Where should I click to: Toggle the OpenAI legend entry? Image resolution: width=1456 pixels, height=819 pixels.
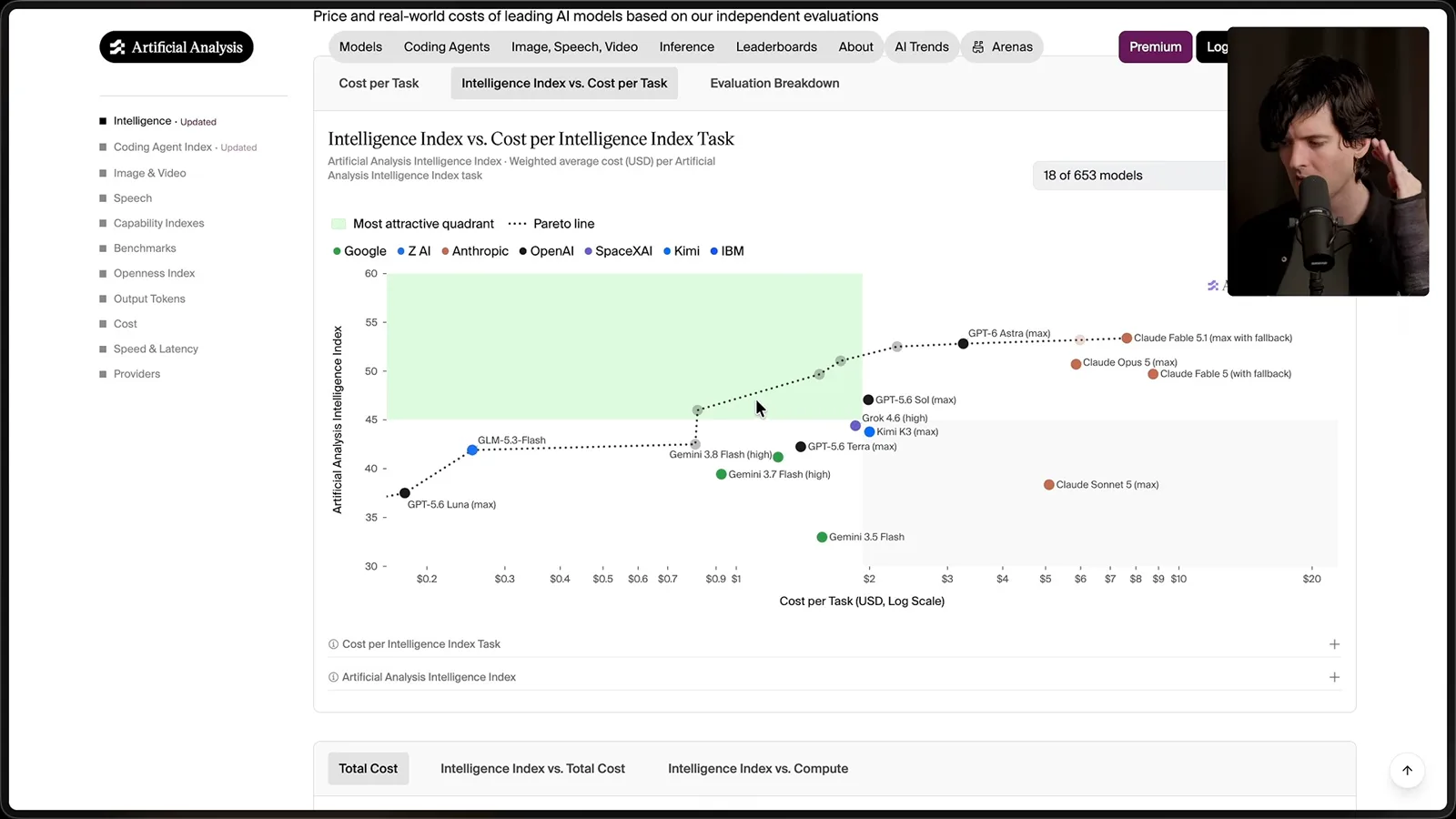546,251
